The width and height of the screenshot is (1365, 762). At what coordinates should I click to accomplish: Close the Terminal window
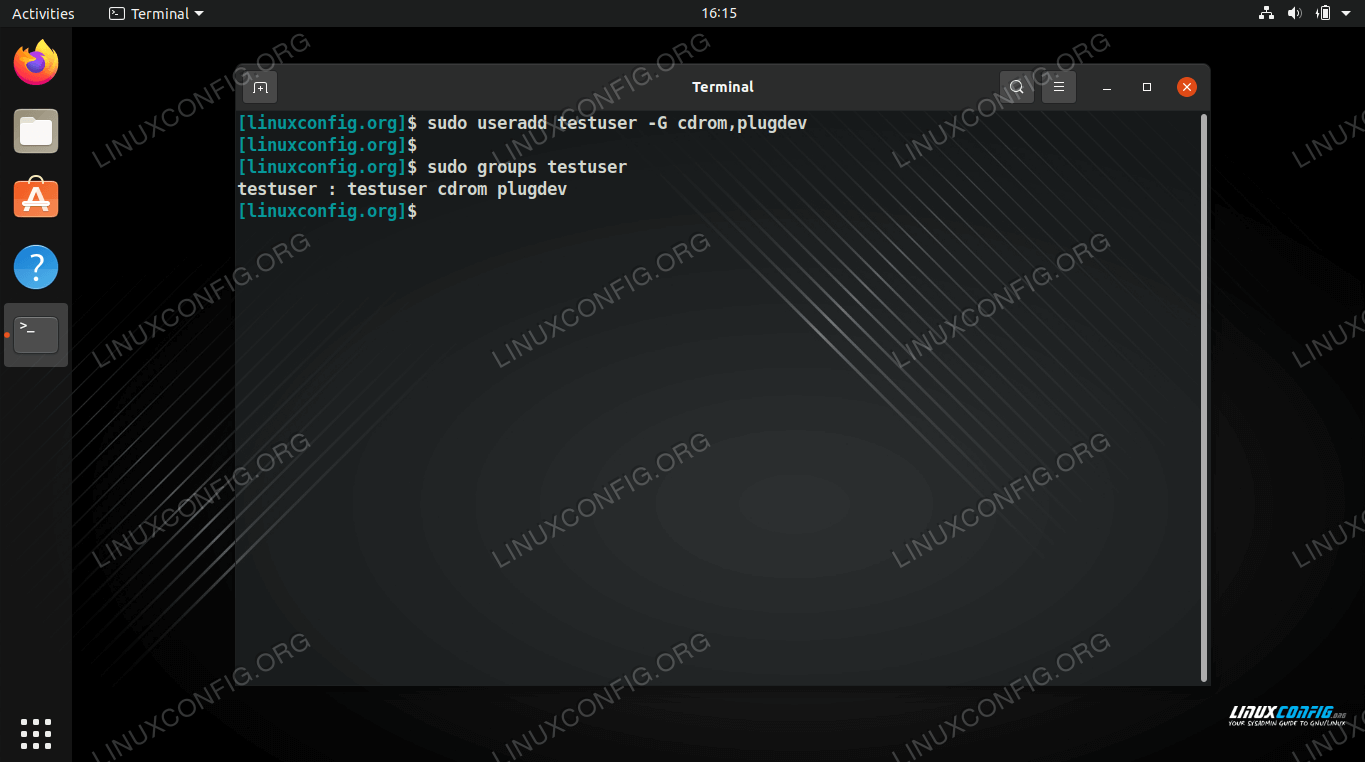click(x=1187, y=87)
